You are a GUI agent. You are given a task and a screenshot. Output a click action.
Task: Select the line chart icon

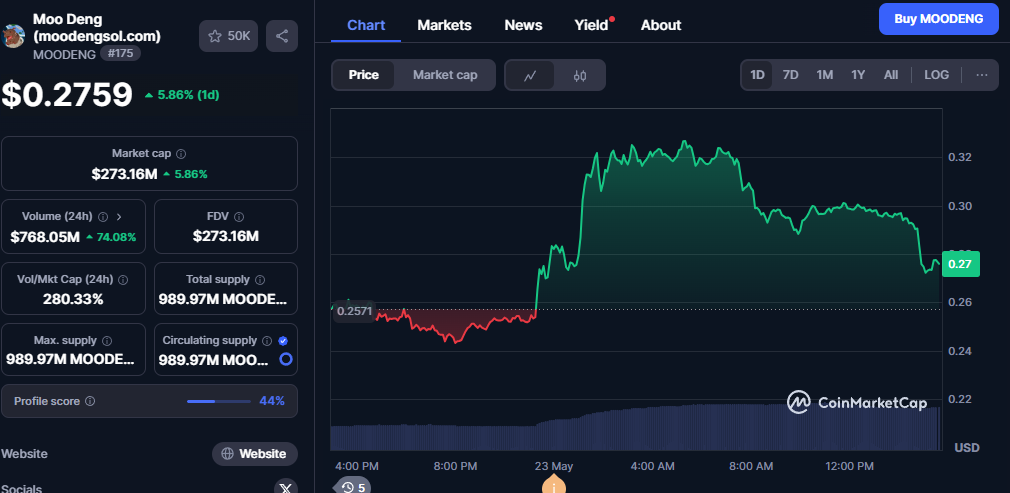pyautogui.click(x=530, y=75)
